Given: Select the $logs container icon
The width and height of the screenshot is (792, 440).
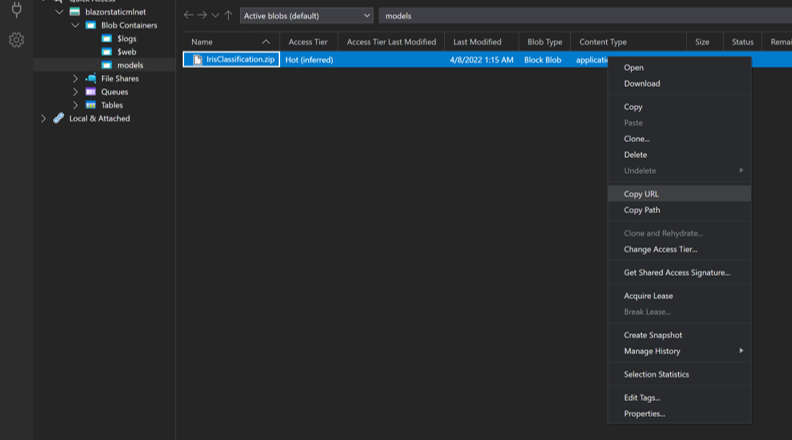Looking at the screenshot, I should (107, 38).
